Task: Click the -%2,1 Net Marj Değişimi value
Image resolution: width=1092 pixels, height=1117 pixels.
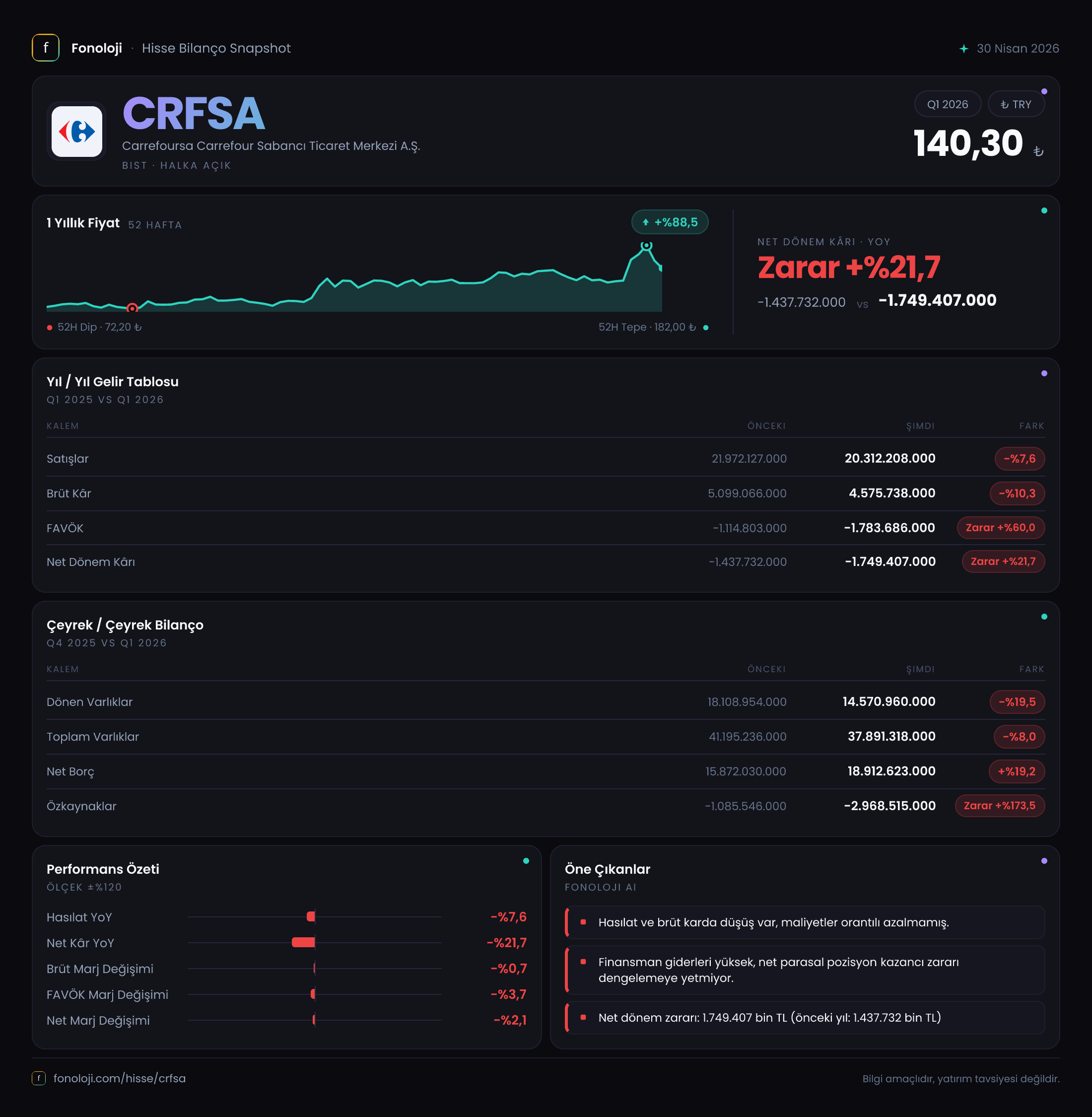Action: (x=510, y=1020)
